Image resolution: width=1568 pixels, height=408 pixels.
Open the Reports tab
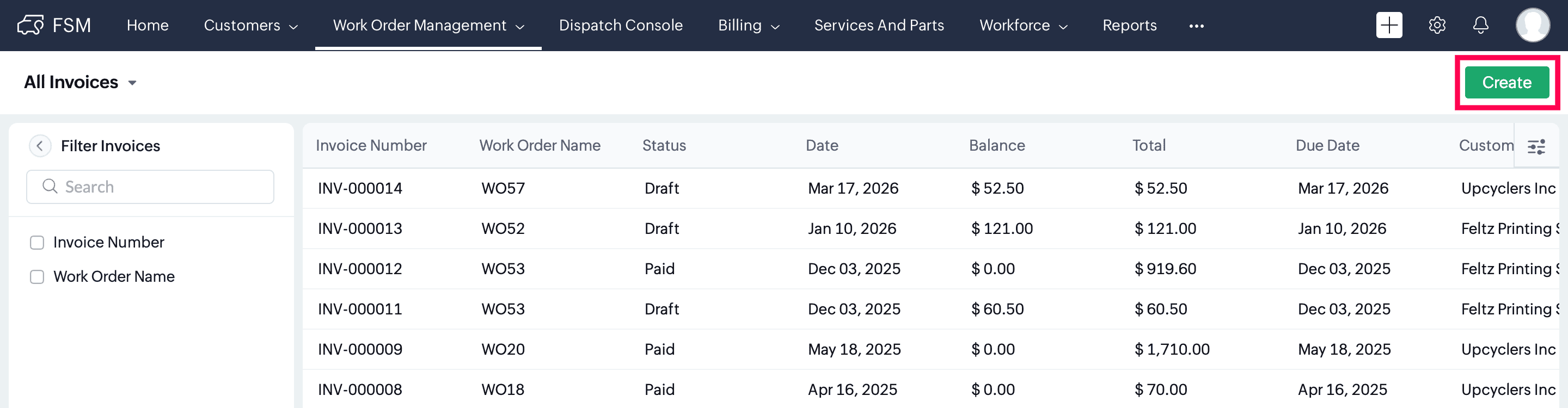[x=1129, y=26]
